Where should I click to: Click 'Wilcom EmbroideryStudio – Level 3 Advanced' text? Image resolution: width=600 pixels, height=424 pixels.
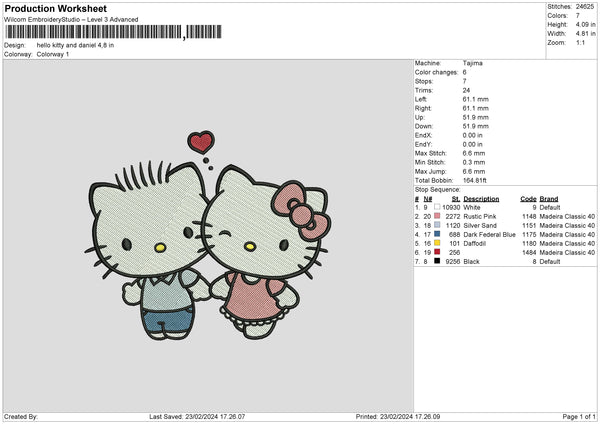tap(71, 20)
